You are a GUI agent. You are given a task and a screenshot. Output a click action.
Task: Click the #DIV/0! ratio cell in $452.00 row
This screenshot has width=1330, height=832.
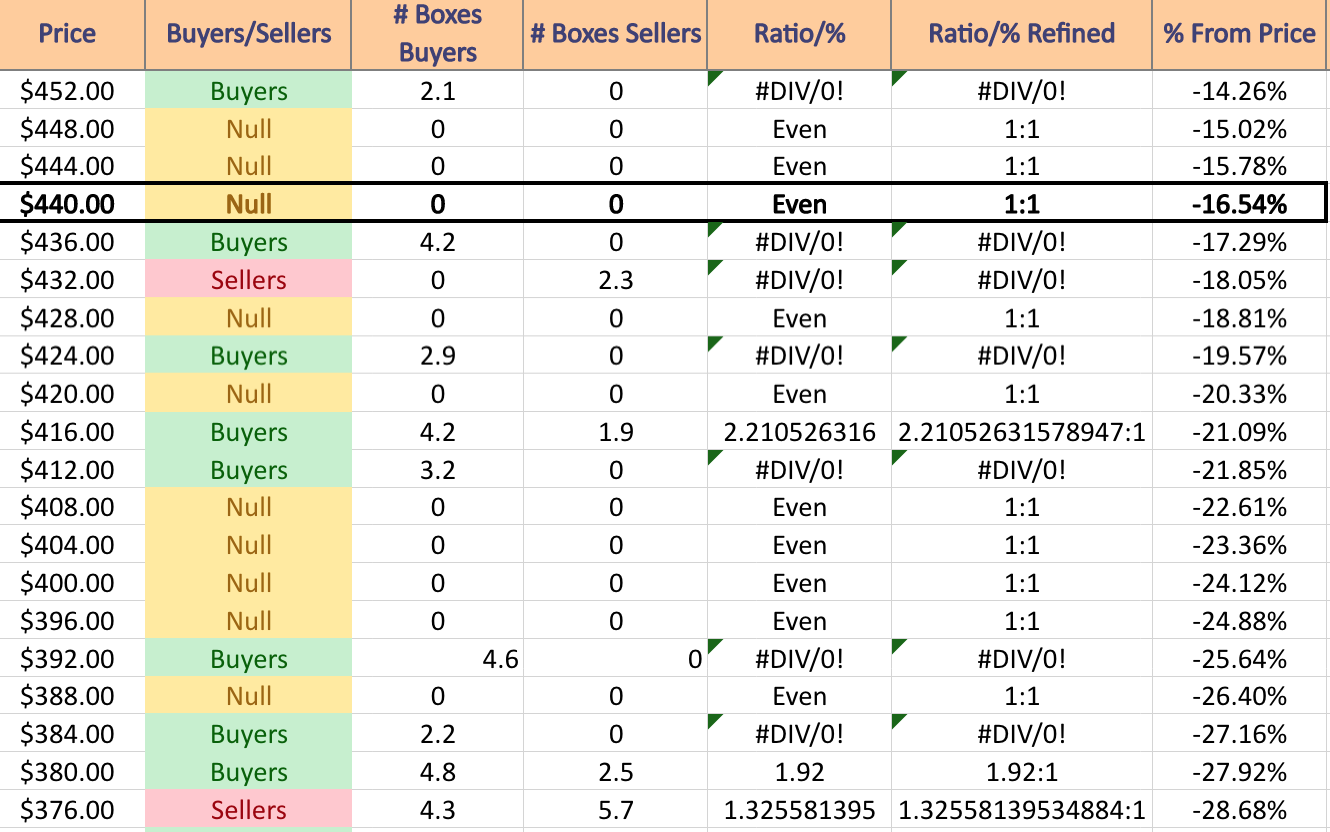[x=799, y=91]
